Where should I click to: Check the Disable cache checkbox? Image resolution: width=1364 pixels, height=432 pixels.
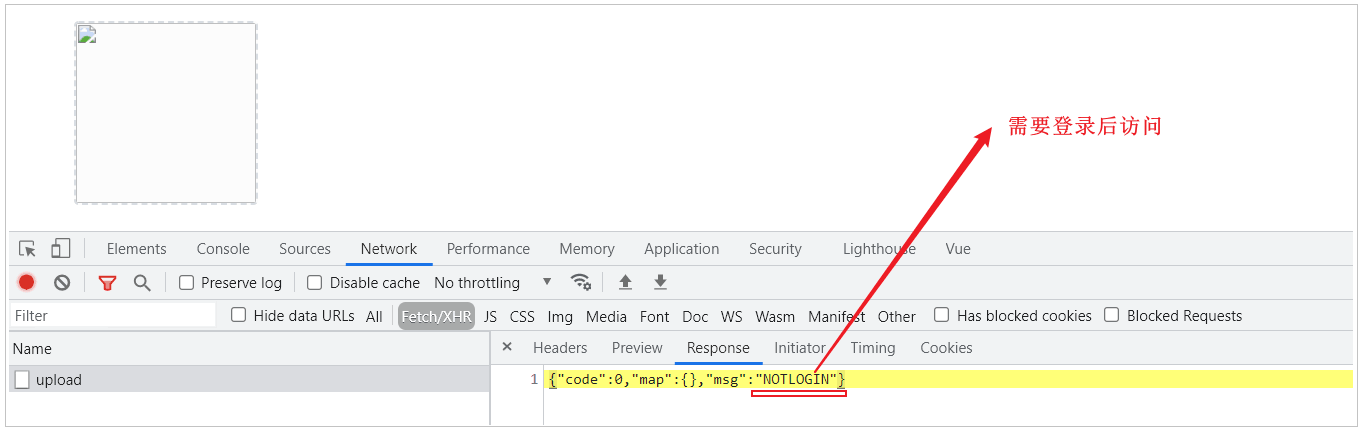coord(315,283)
